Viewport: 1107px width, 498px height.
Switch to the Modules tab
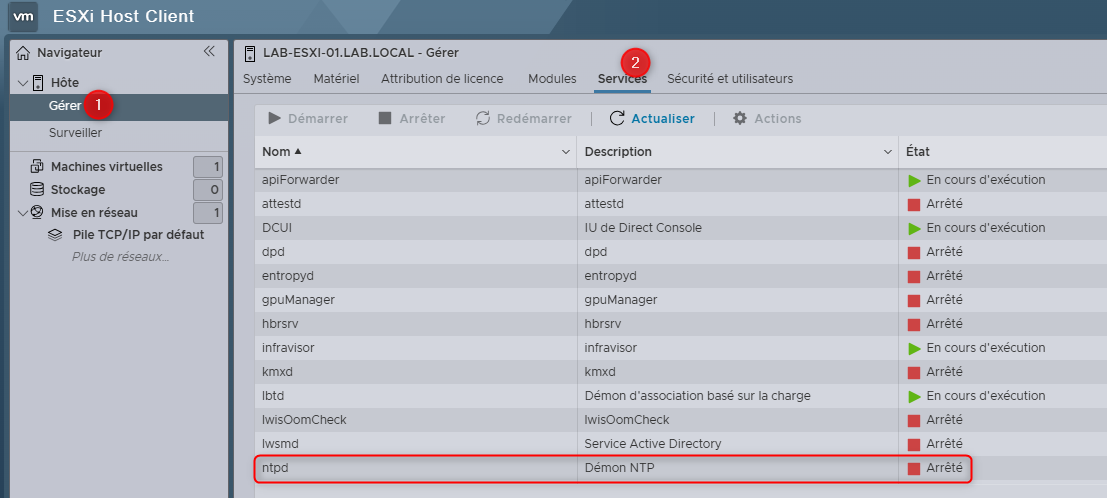552,78
